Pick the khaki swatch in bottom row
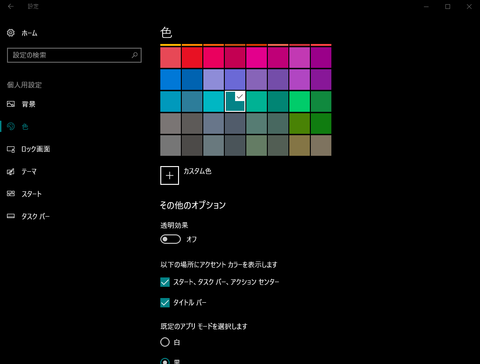Screen dimensions: 480x364 [299, 145]
